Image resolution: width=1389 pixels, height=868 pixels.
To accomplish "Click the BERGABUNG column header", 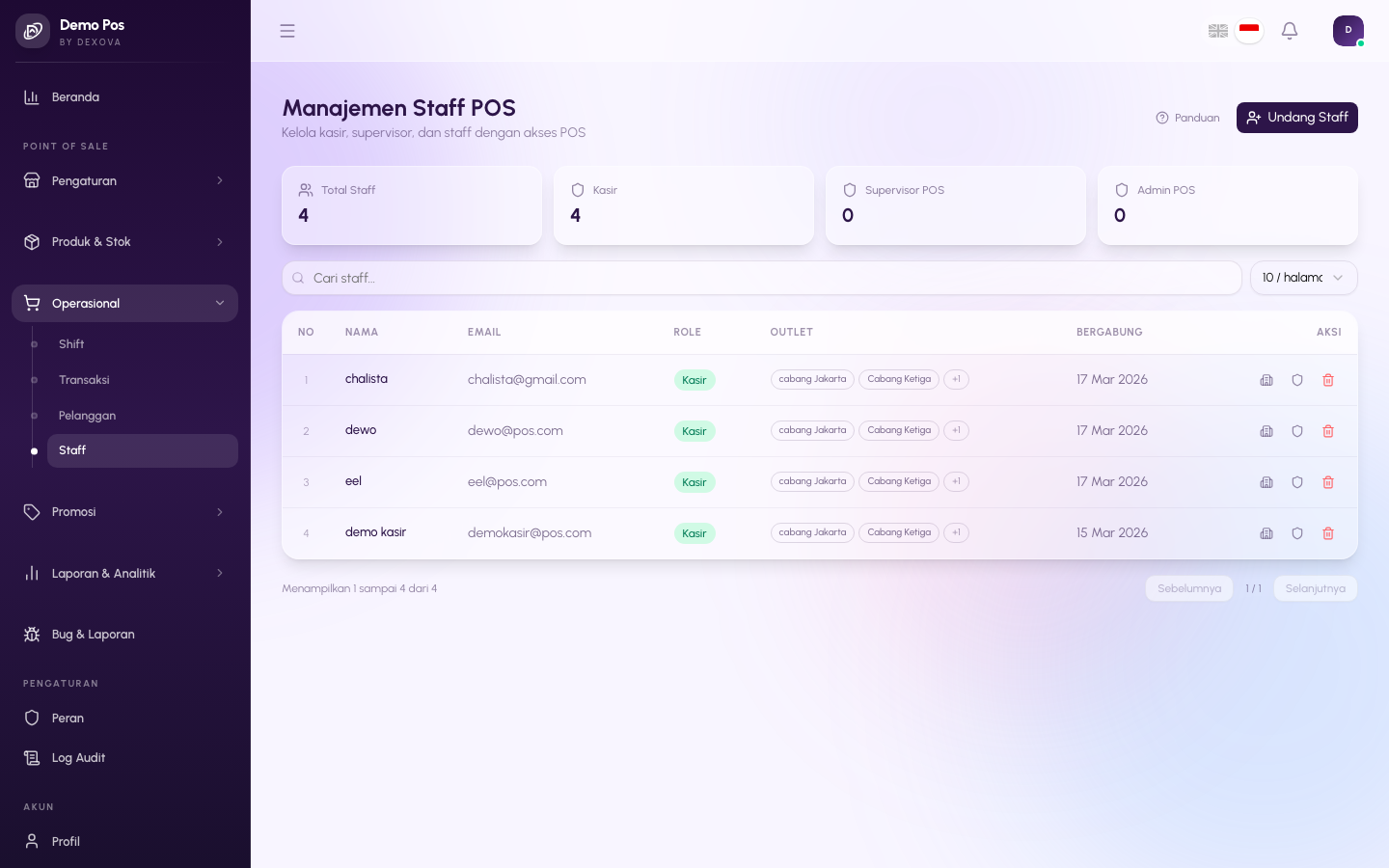I will pos(1109,332).
